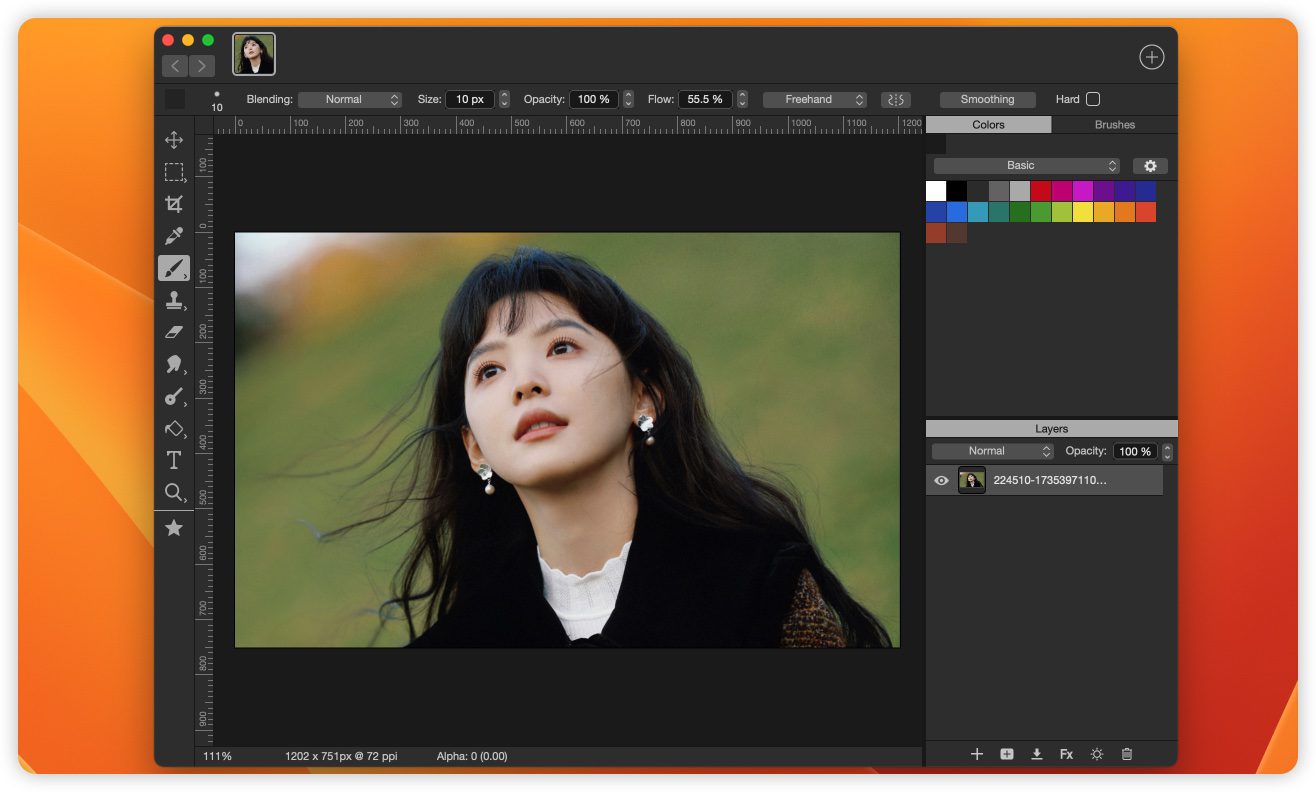Adjust the brush Size stepper
The image size is (1316, 792).
pos(504,99)
